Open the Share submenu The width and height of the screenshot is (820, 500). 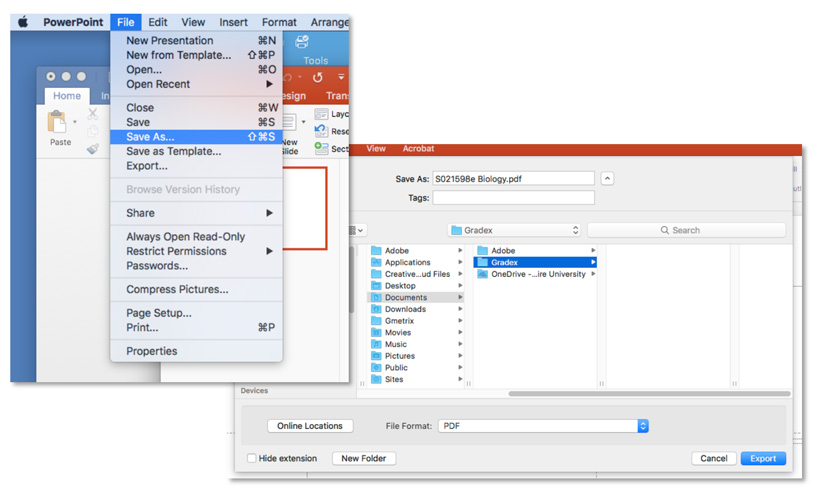pyautogui.click(x=140, y=213)
